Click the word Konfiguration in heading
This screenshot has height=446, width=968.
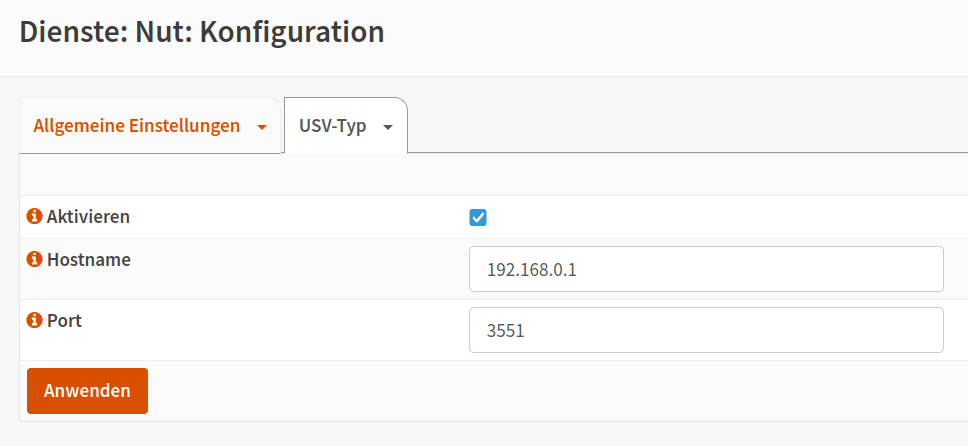292,32
